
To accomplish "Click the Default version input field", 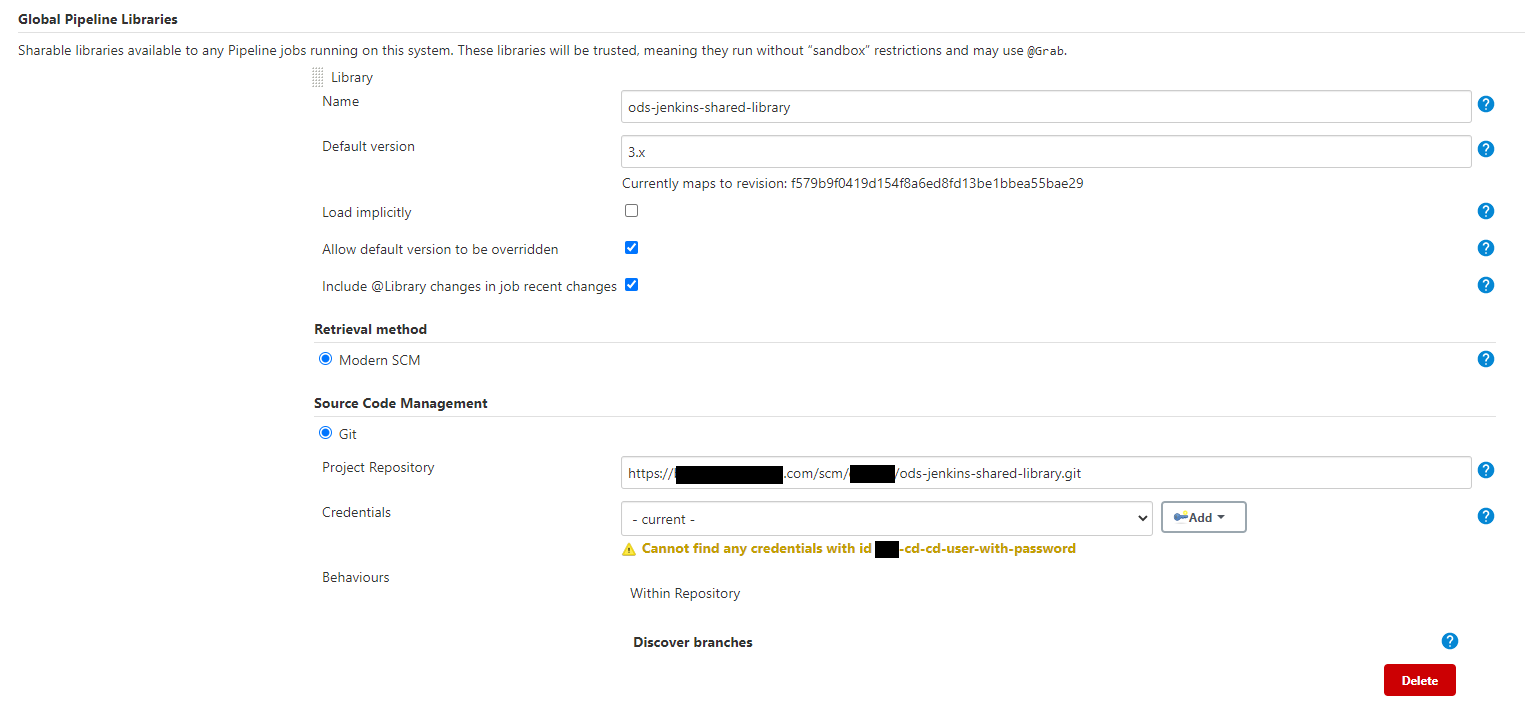I will point(1045,151).
